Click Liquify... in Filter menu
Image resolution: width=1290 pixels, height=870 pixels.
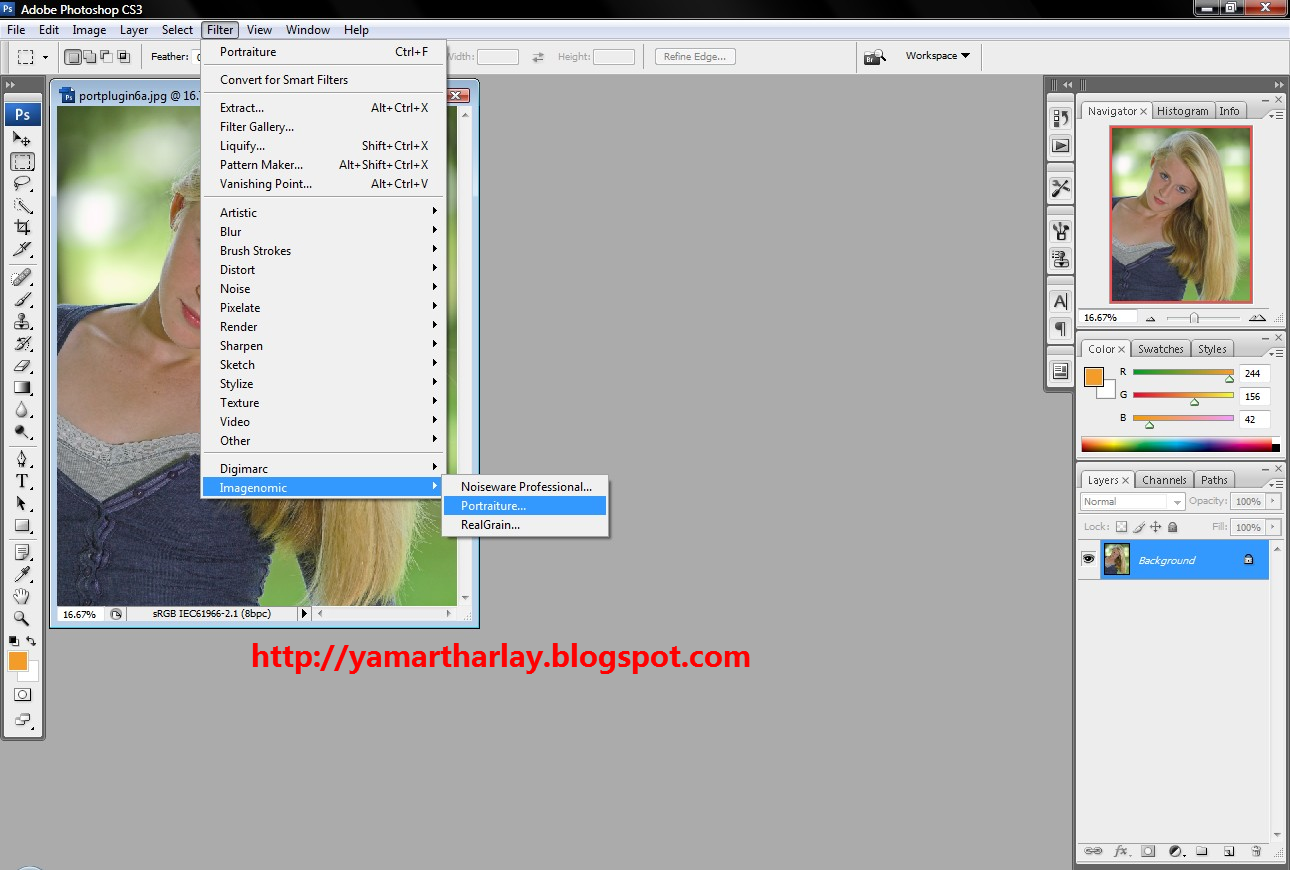[323, 146]
